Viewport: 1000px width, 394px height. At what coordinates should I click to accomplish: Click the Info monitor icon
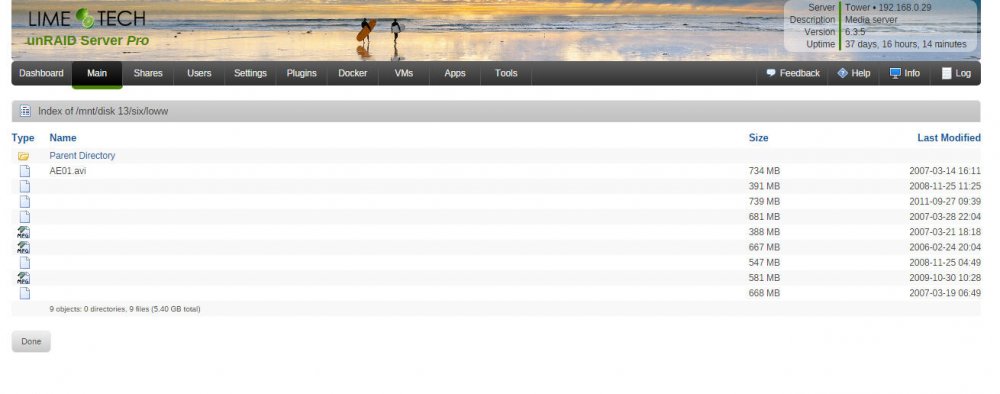pyautogui.click(x=895, y=73)
